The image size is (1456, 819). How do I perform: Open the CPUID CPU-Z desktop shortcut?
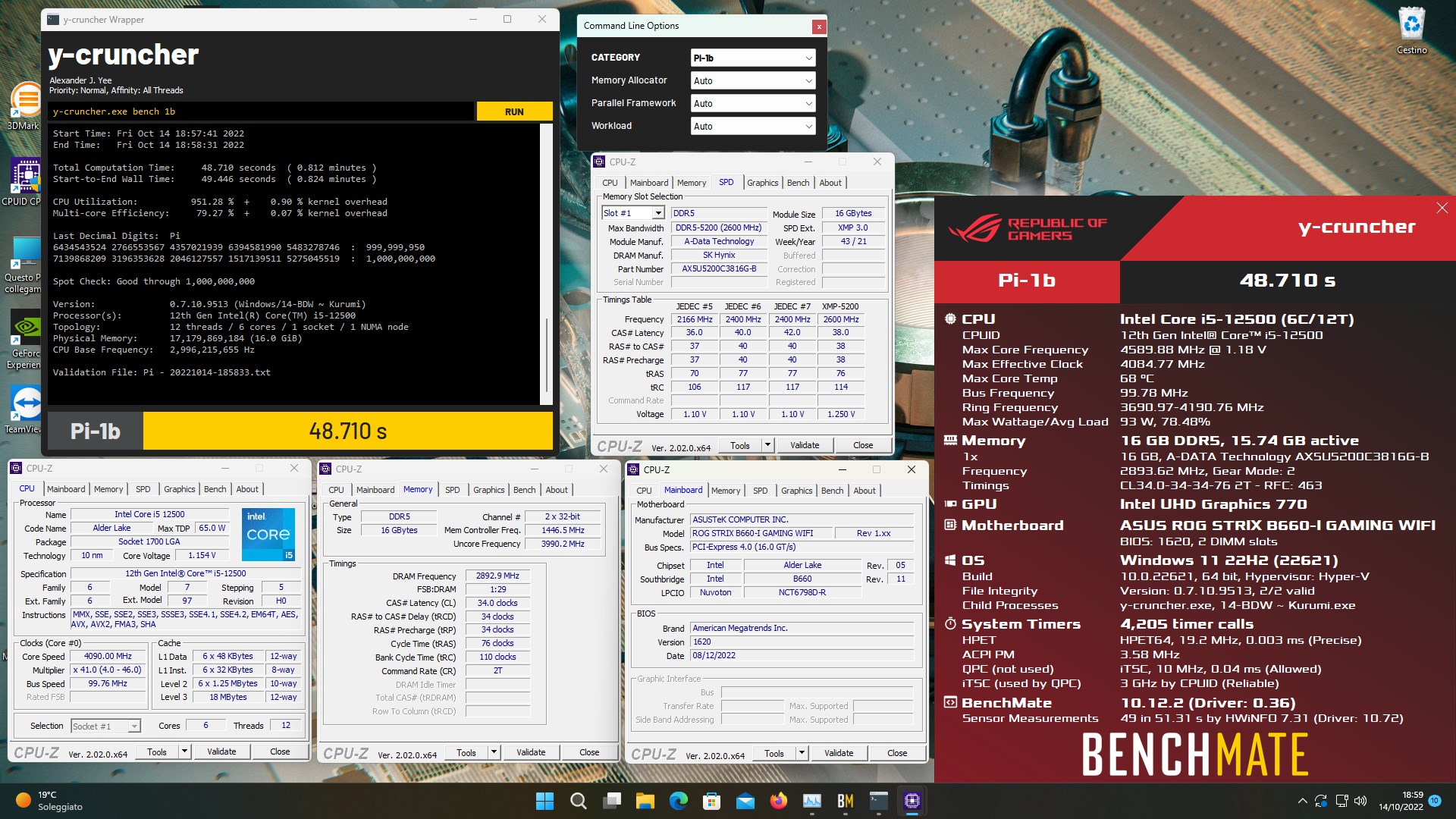click(23, 182)
